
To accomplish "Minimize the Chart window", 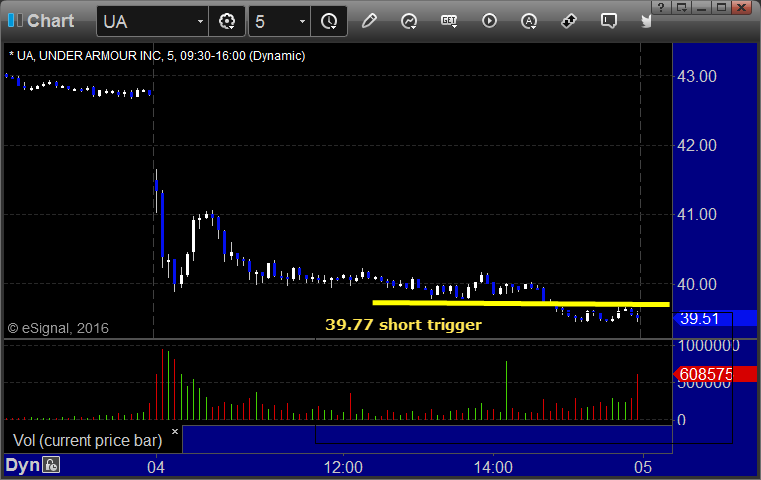I will pos(701,7).
